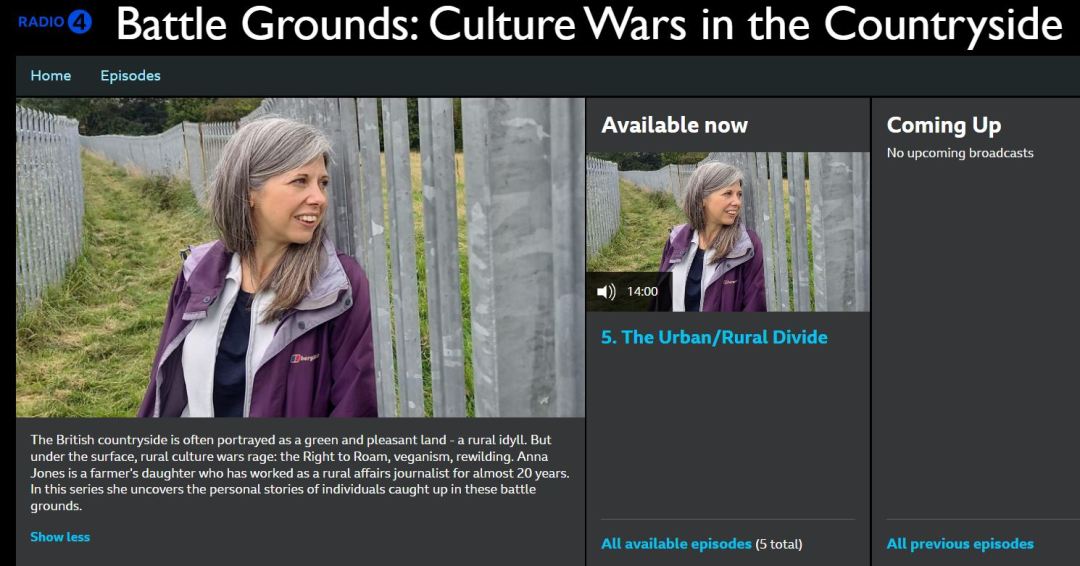Image resolution: width=1080 pixels, height=566 pixels.
Task: Open All previous episodes
Action: [960, 544]
